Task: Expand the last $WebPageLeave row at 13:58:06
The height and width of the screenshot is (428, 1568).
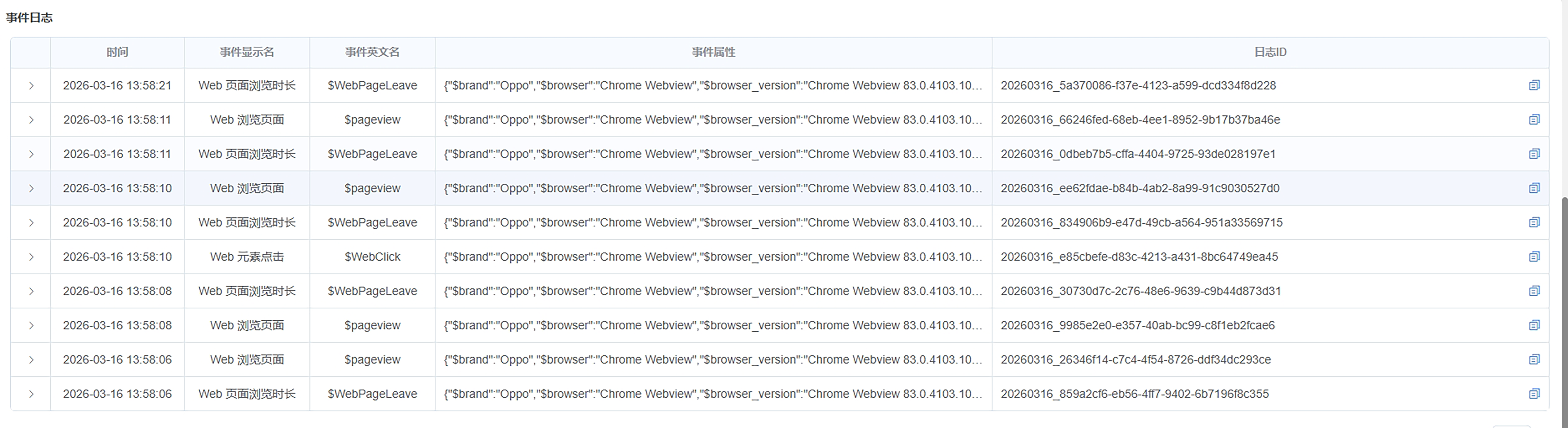Action: [x=31, y=394]
